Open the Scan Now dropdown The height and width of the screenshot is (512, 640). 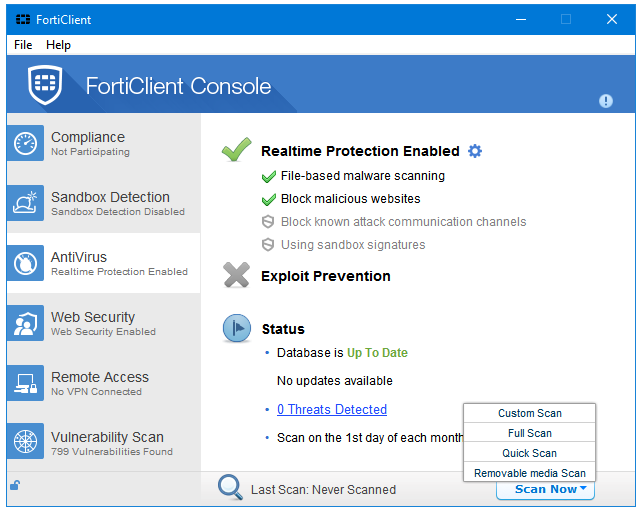[x=546, y=489]
